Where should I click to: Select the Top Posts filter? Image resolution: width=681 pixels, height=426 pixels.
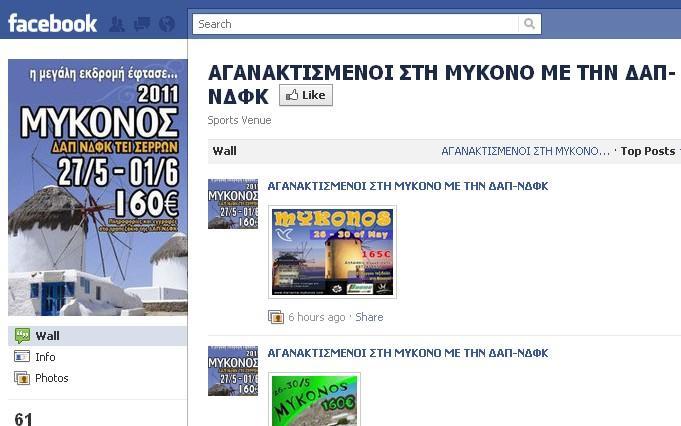click(648, 151)
